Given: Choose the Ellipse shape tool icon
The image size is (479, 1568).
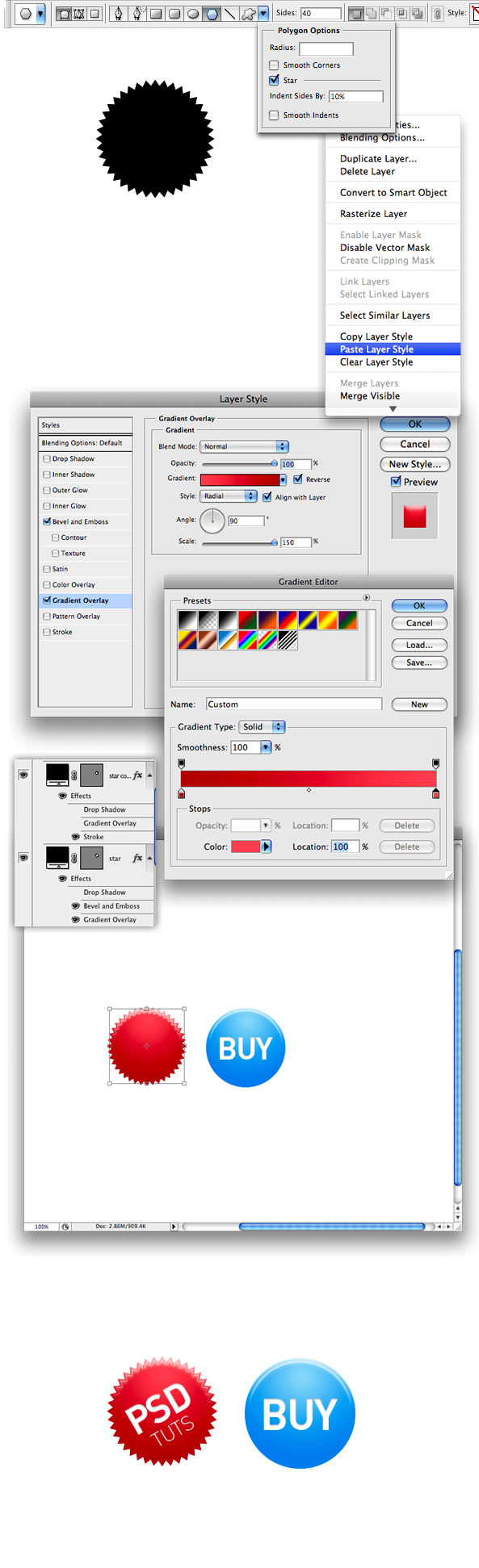Looking at the screenshot, I should pos(193,13).
